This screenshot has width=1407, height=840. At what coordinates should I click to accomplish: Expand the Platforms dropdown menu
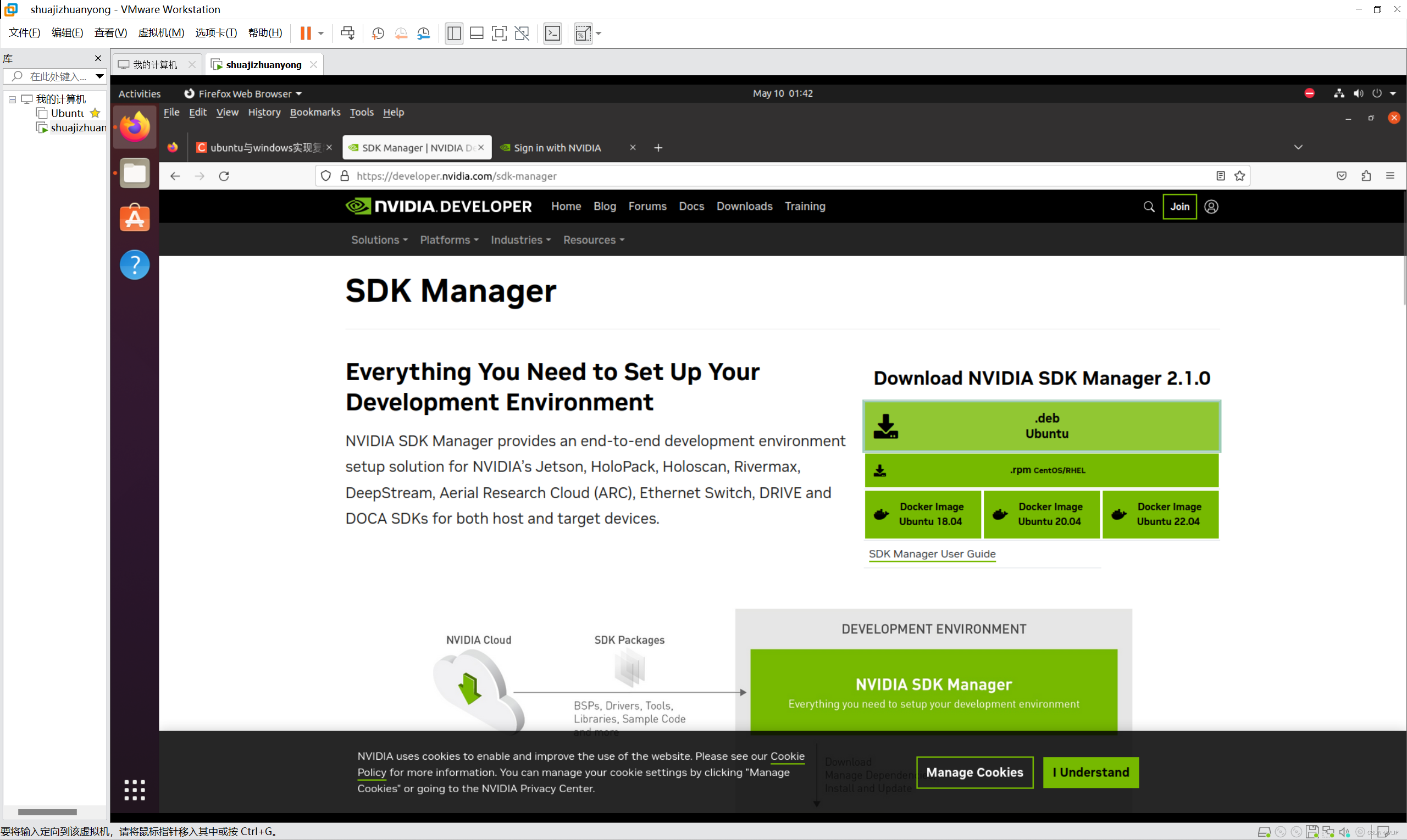point(449,240)
